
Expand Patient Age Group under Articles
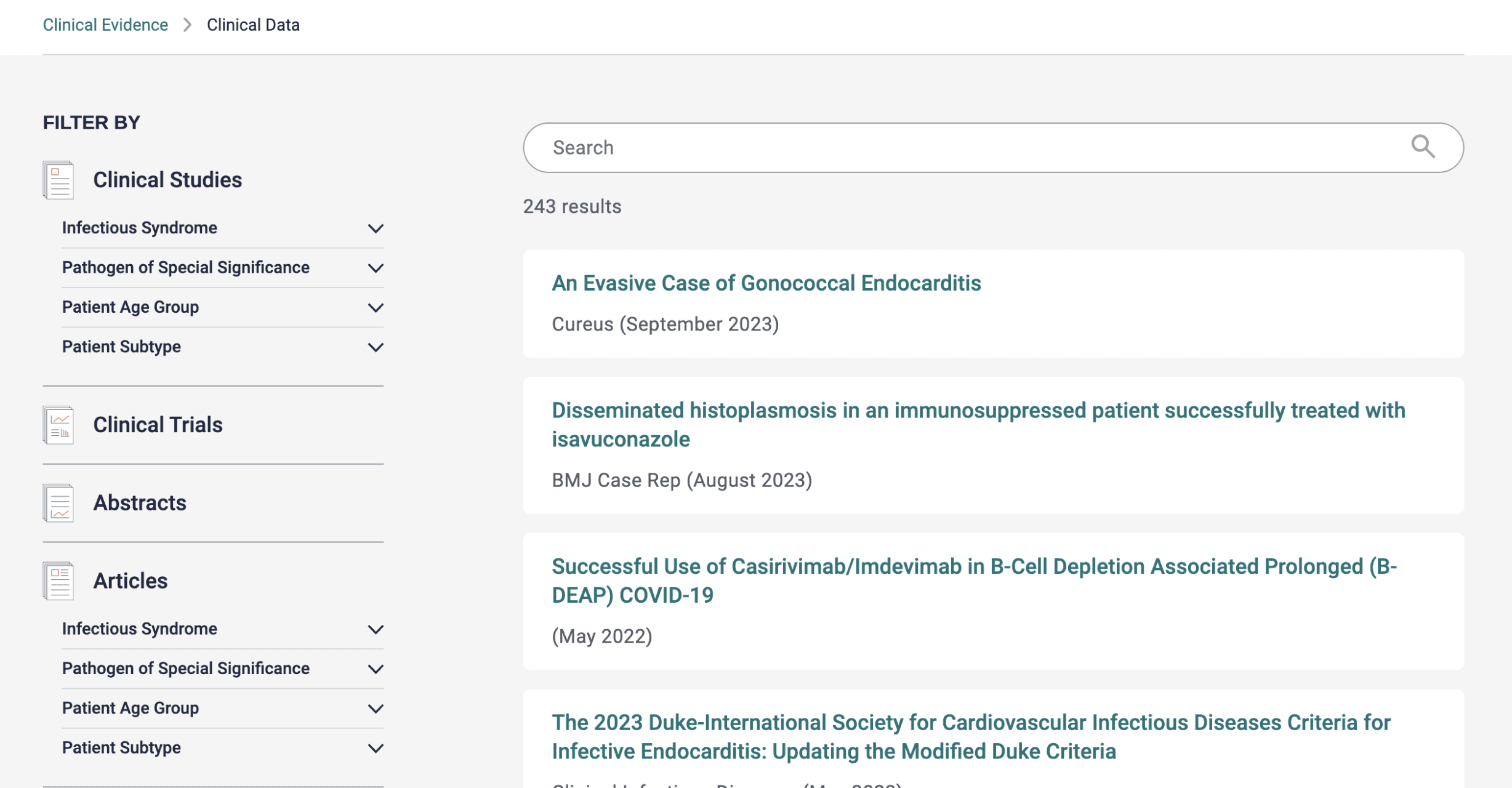click(x=376, y=709)
